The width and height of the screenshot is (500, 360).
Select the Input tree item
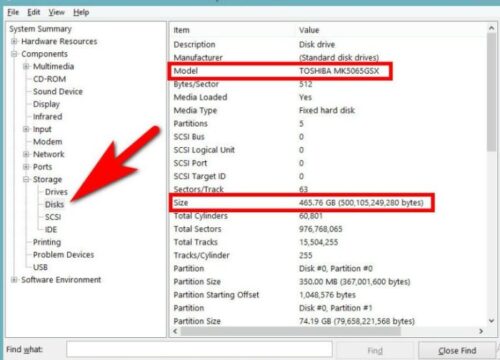pyautogui.click(x=42, y=129)
